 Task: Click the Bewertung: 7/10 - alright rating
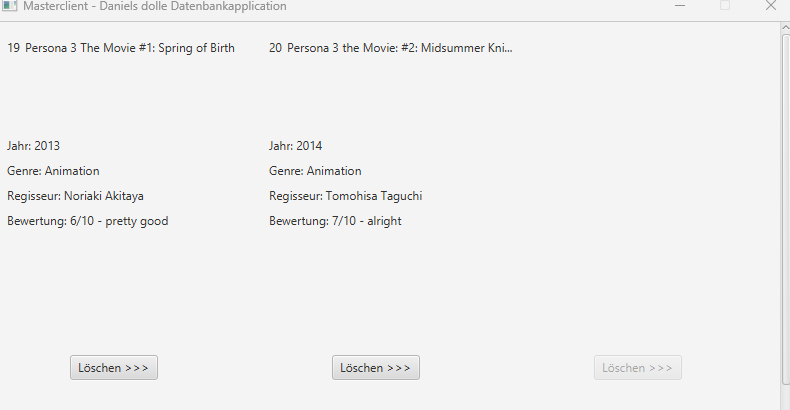[x=336, y=221]
